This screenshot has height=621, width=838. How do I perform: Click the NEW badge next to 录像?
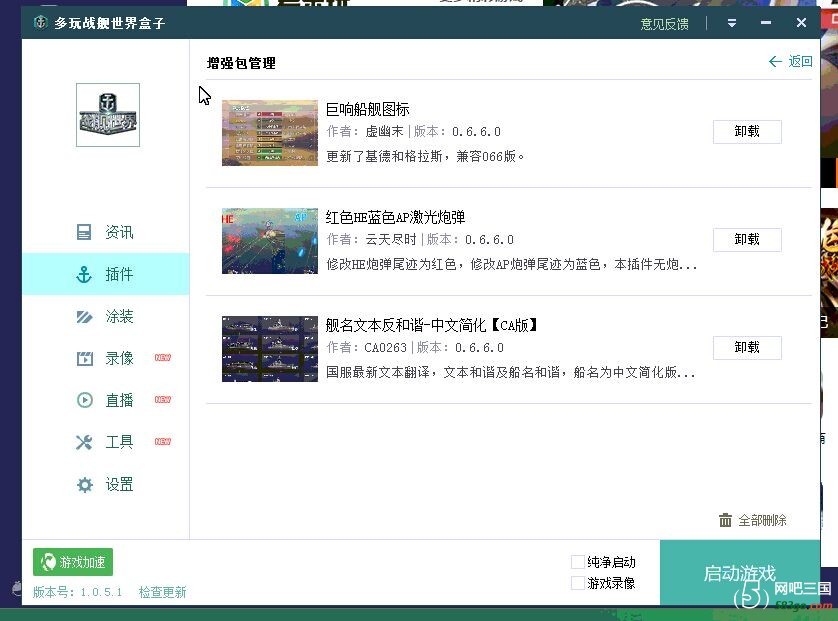click(x=162, y=358)
